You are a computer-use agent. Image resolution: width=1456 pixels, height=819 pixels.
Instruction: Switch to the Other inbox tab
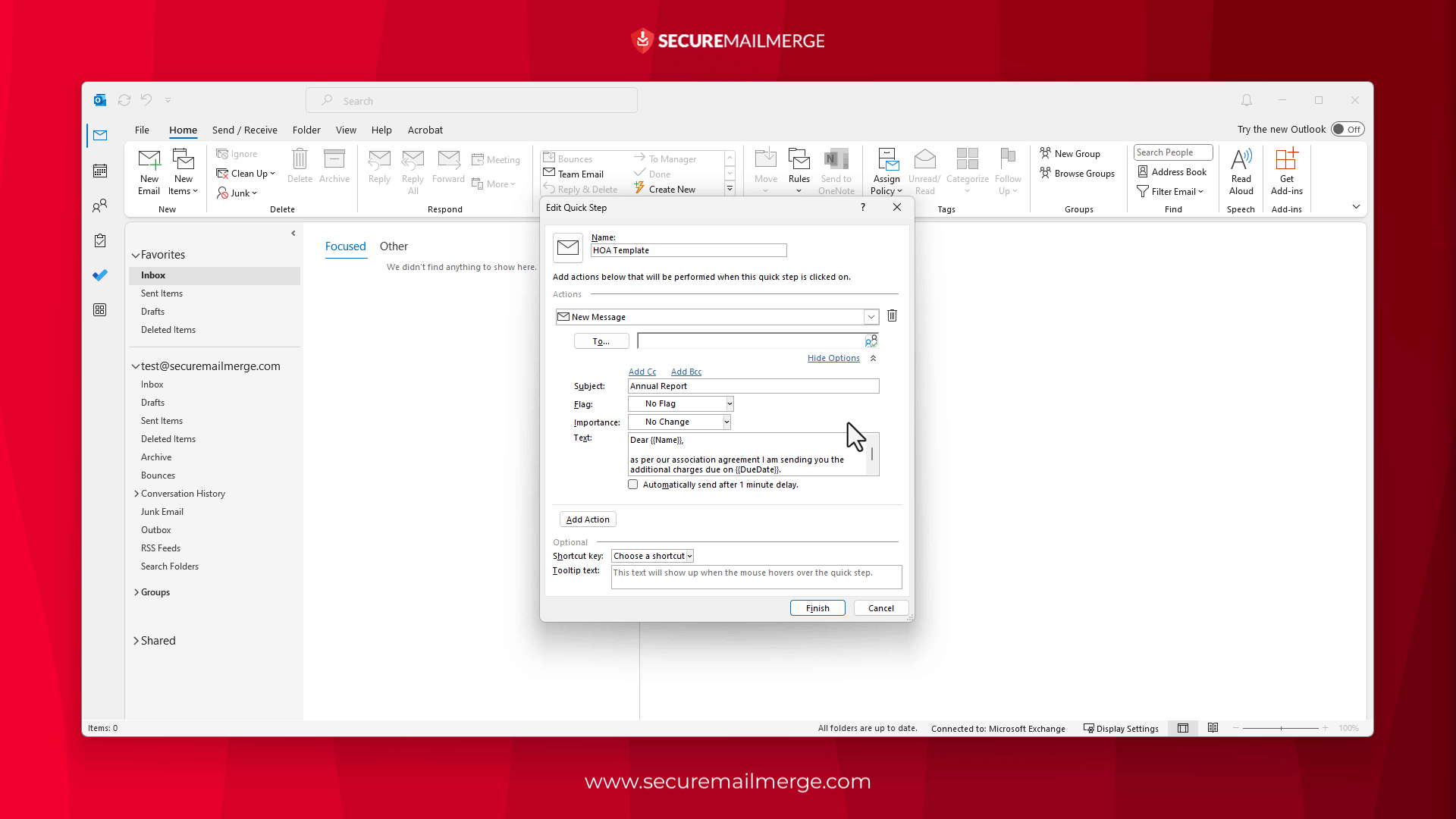394,246
